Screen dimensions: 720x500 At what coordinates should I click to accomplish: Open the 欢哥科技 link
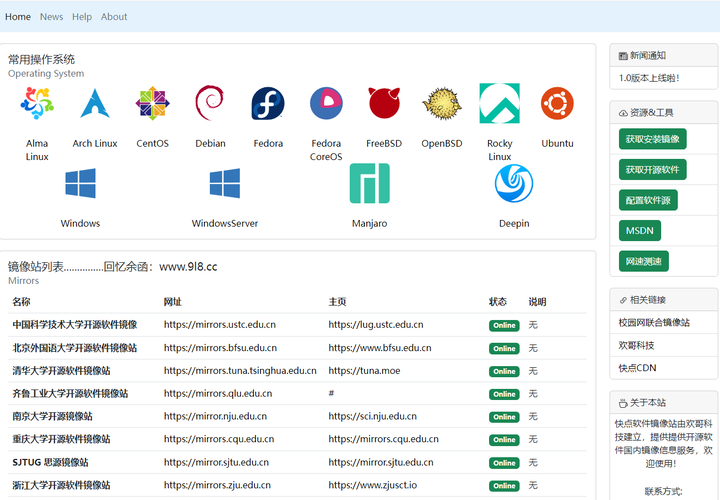coord(636,345)
